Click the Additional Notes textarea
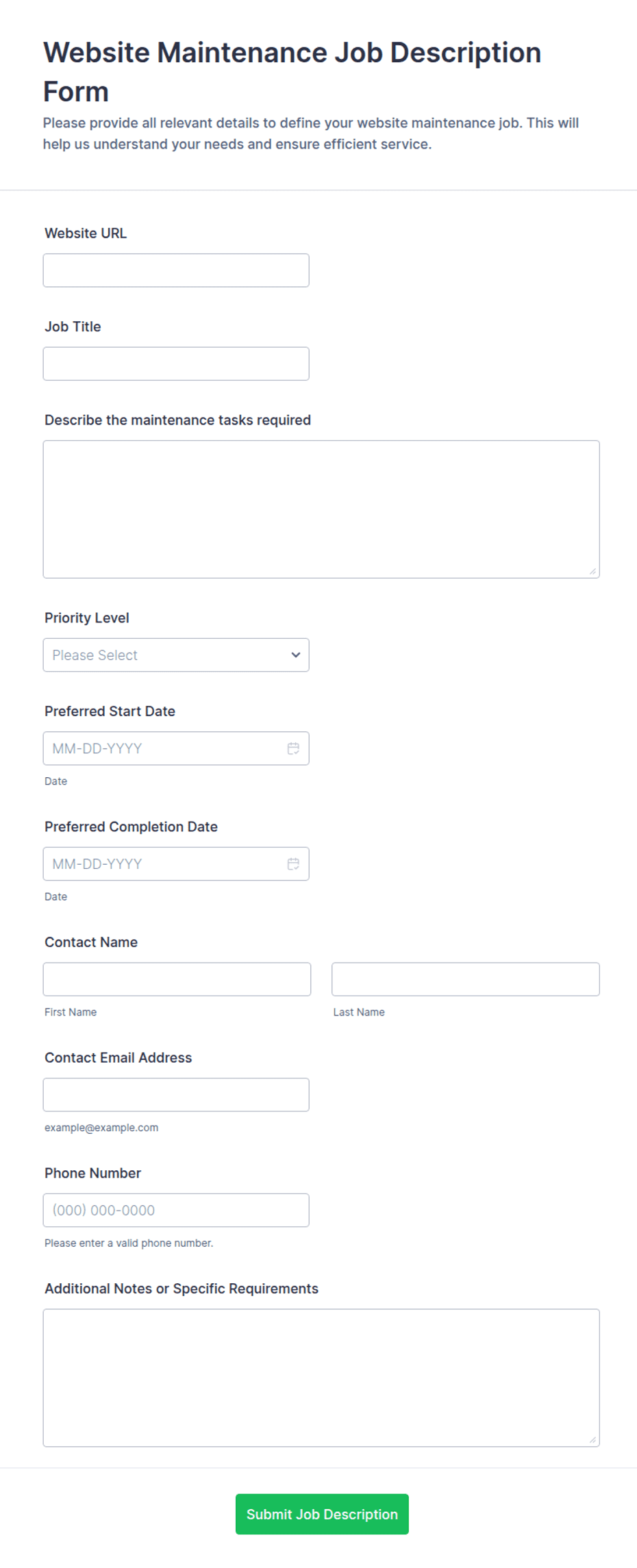 (321, 1378)
